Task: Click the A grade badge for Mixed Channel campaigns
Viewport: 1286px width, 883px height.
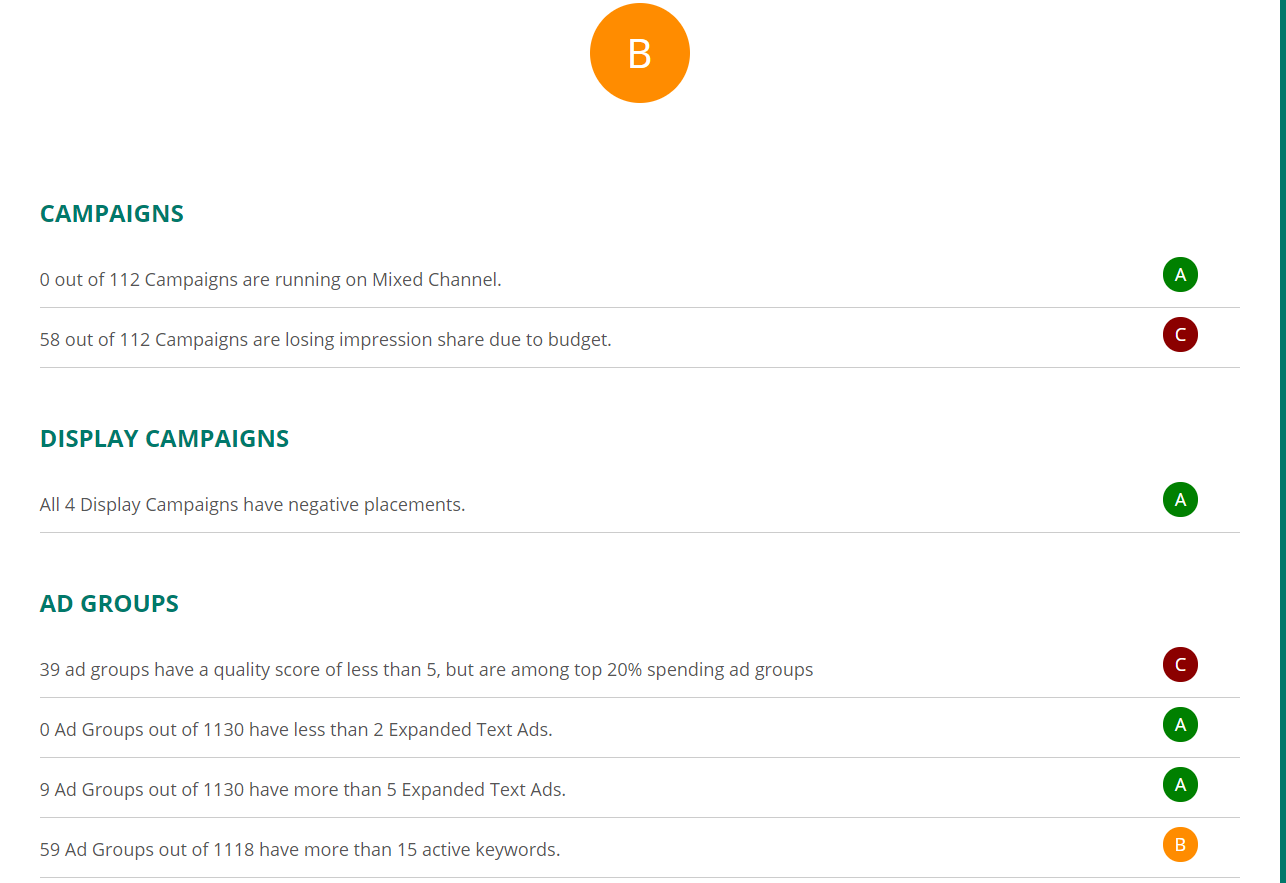Action: tap(1180, 275)
